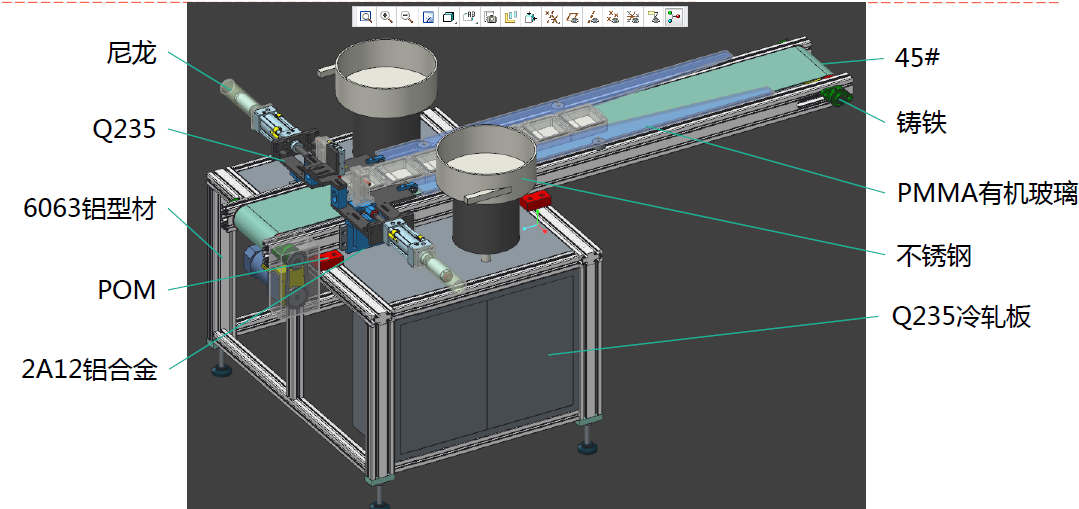Click the 铸铁 label
This screenshot has width=1079, height=509.
[922, 122]
